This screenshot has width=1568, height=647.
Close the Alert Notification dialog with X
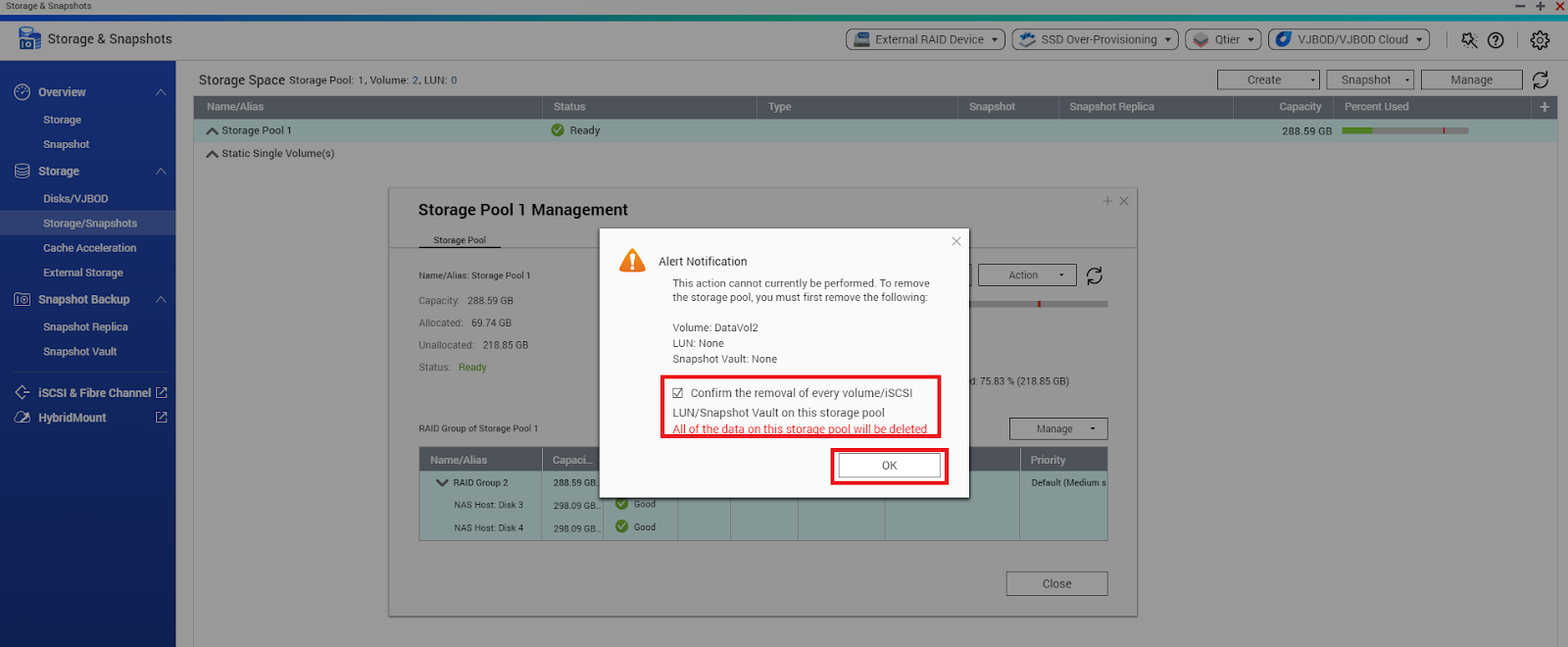(x=956, y=241)
